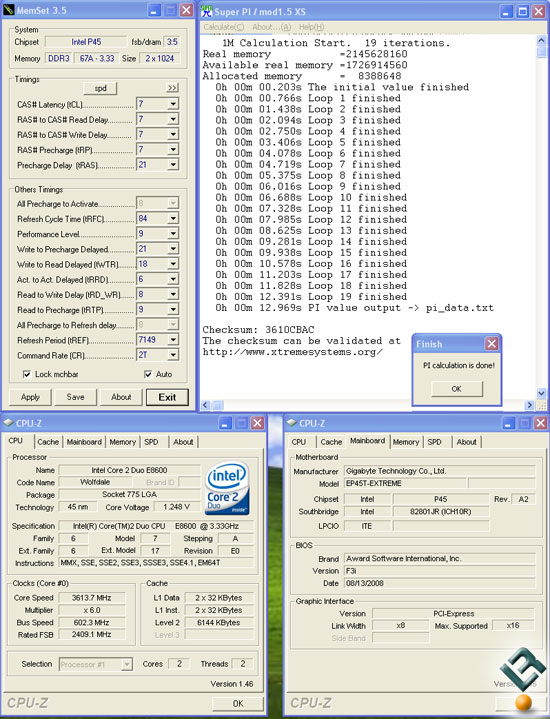Minimize the MemSet 3.5 window
The width and height of the screenshot is (550, 719).
[x=155, y=11]
